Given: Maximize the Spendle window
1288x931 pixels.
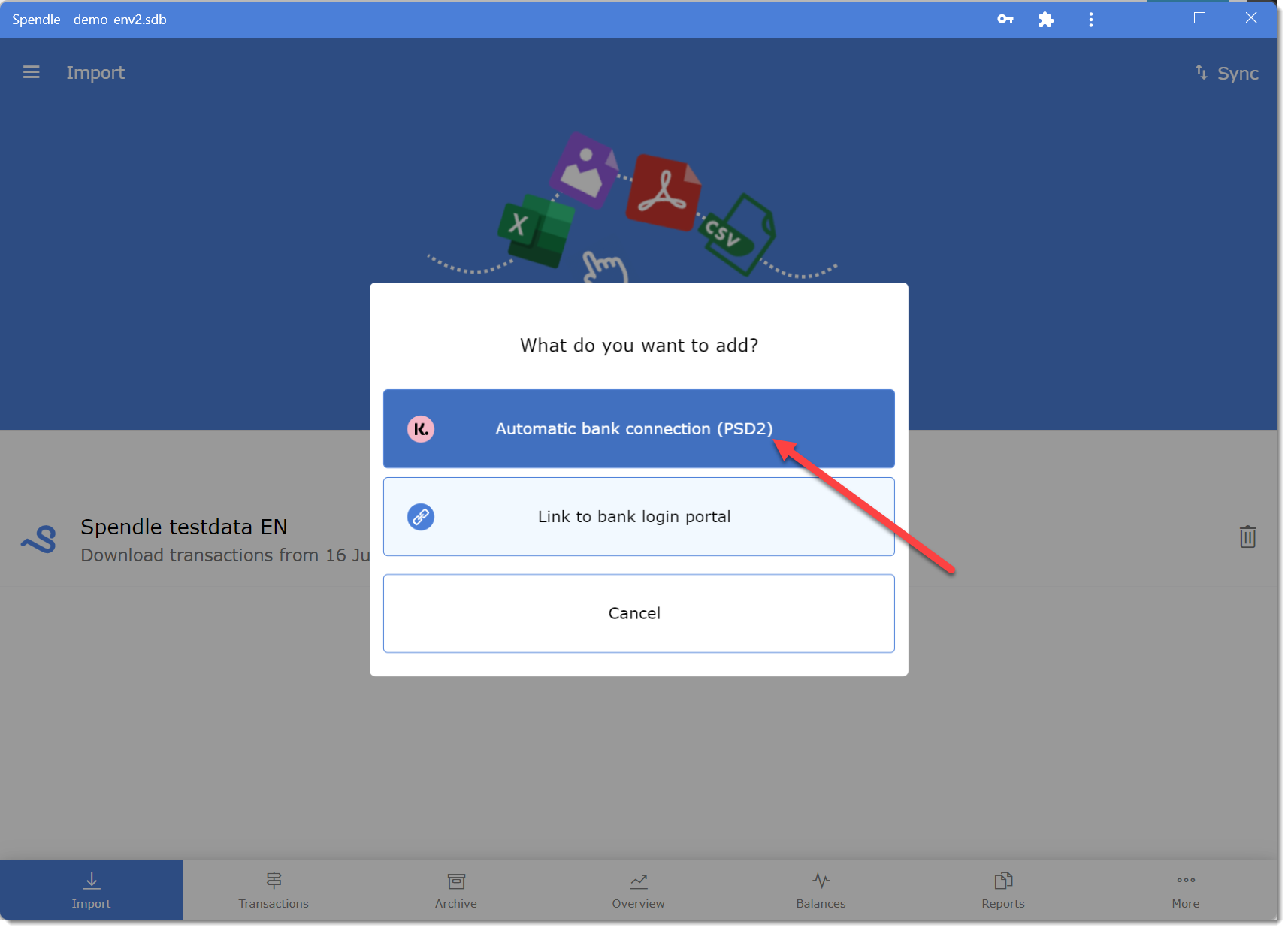Looking at the screenshot, I should [x=1199, y=18].
